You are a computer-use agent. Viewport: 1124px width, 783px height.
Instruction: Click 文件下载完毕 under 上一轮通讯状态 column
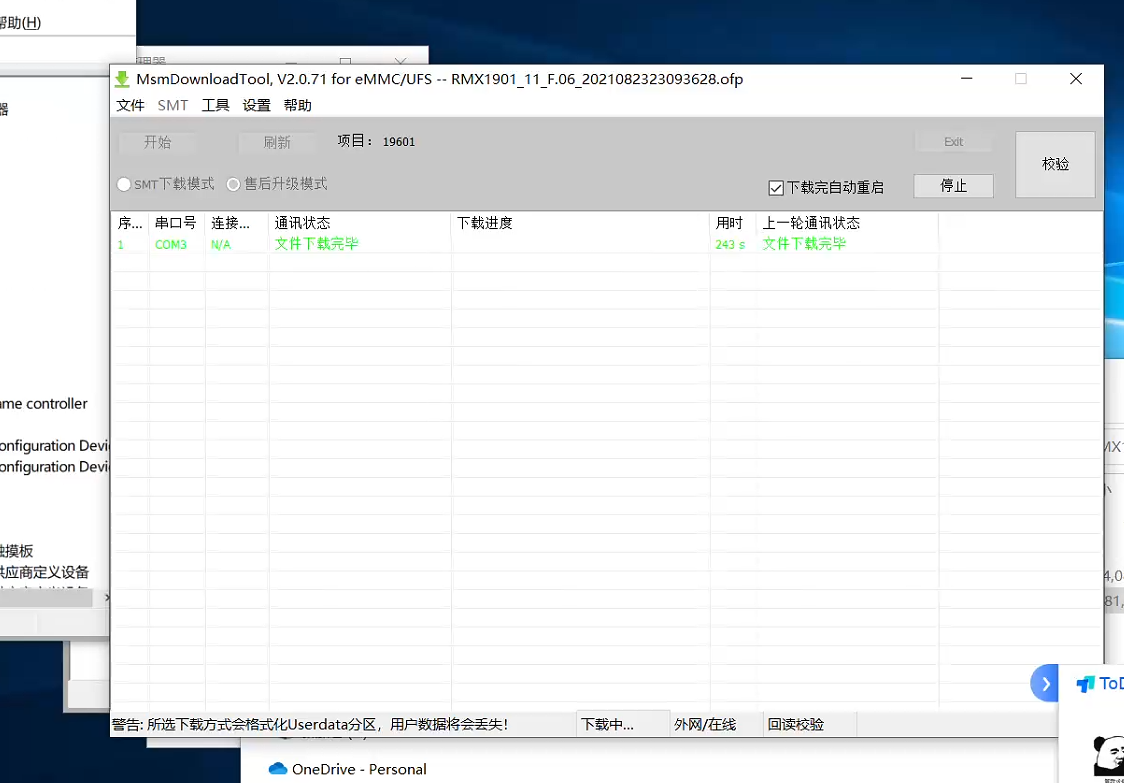[804, 244]
